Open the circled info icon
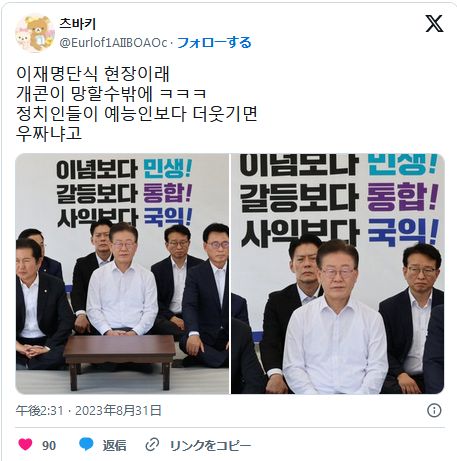This screenshot has height=461, width=457. tap(434, 410)
